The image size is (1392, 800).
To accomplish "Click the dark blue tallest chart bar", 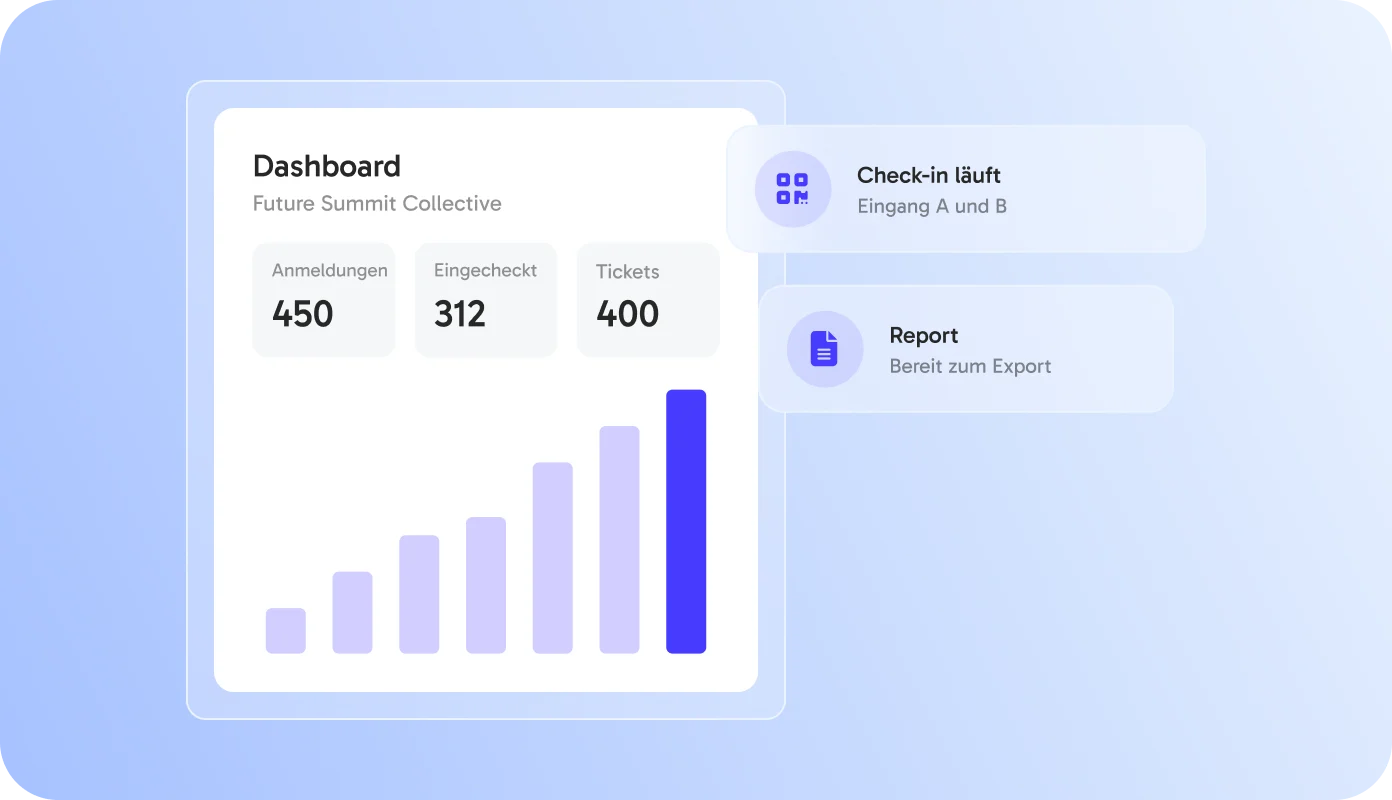I will [x=686, y=521].
